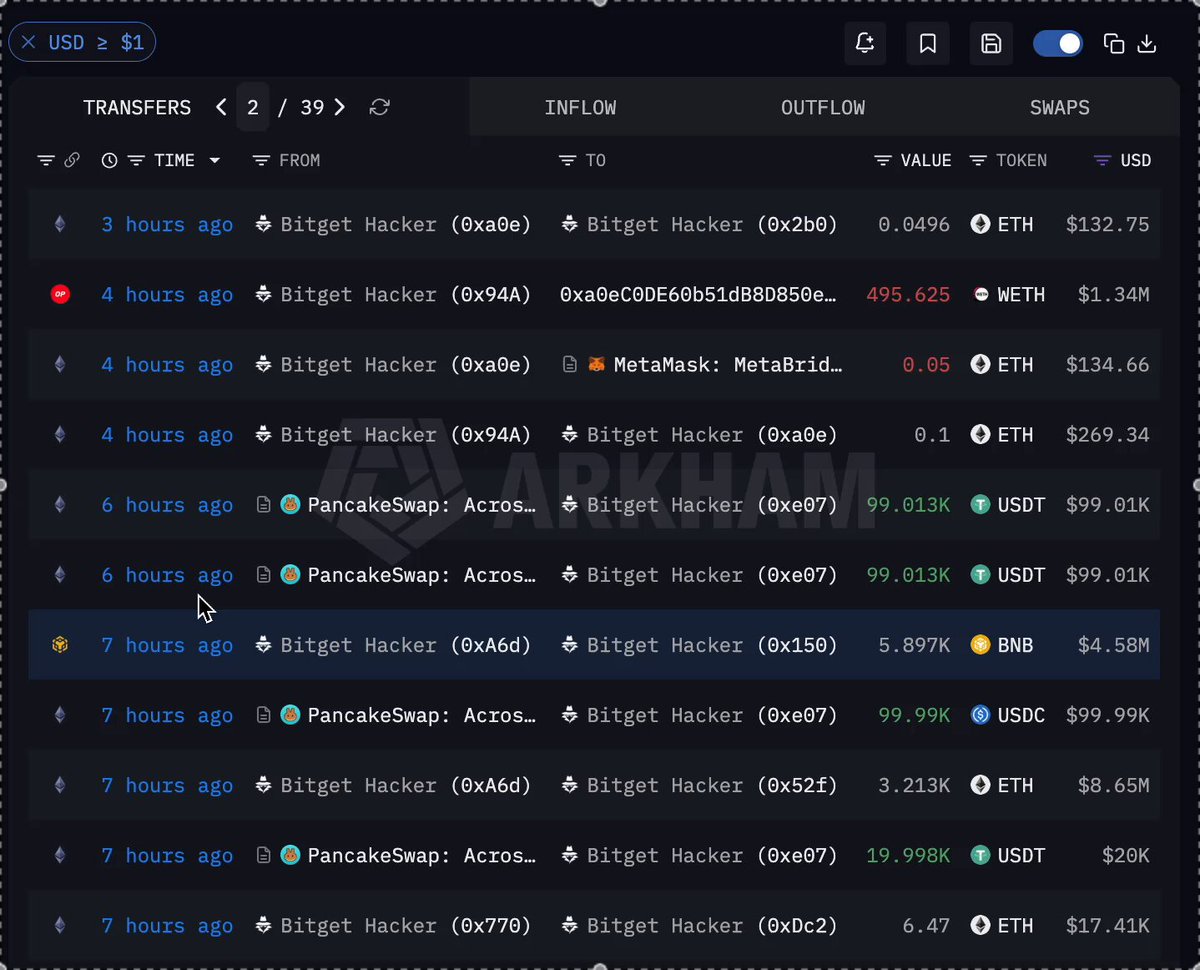Open the '3 hours ago' transaction link
Viewport: 1200px width, 970px height.
pos(167,224)
